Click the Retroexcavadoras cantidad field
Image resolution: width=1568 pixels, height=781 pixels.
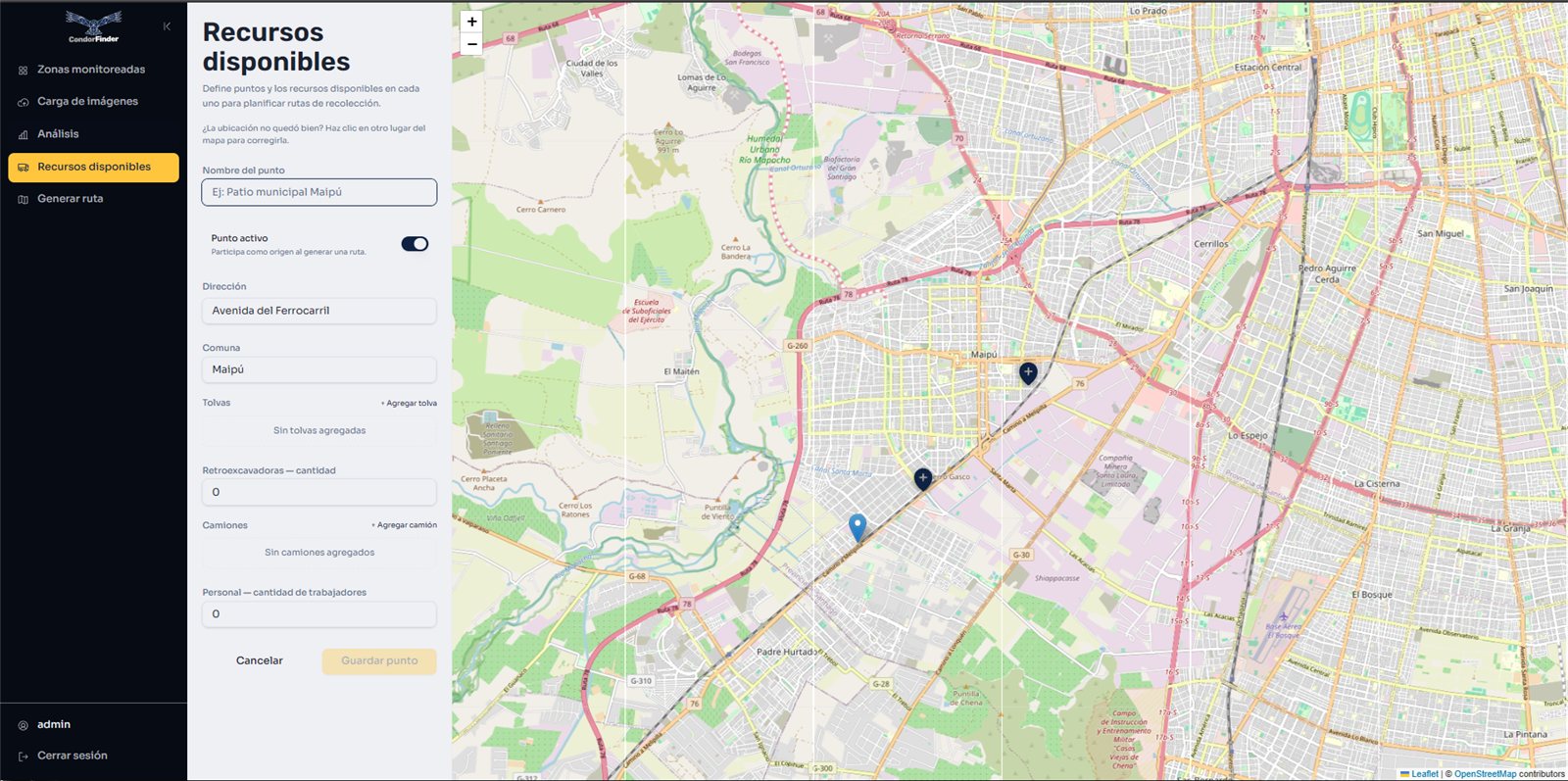[x=319, y=492]
